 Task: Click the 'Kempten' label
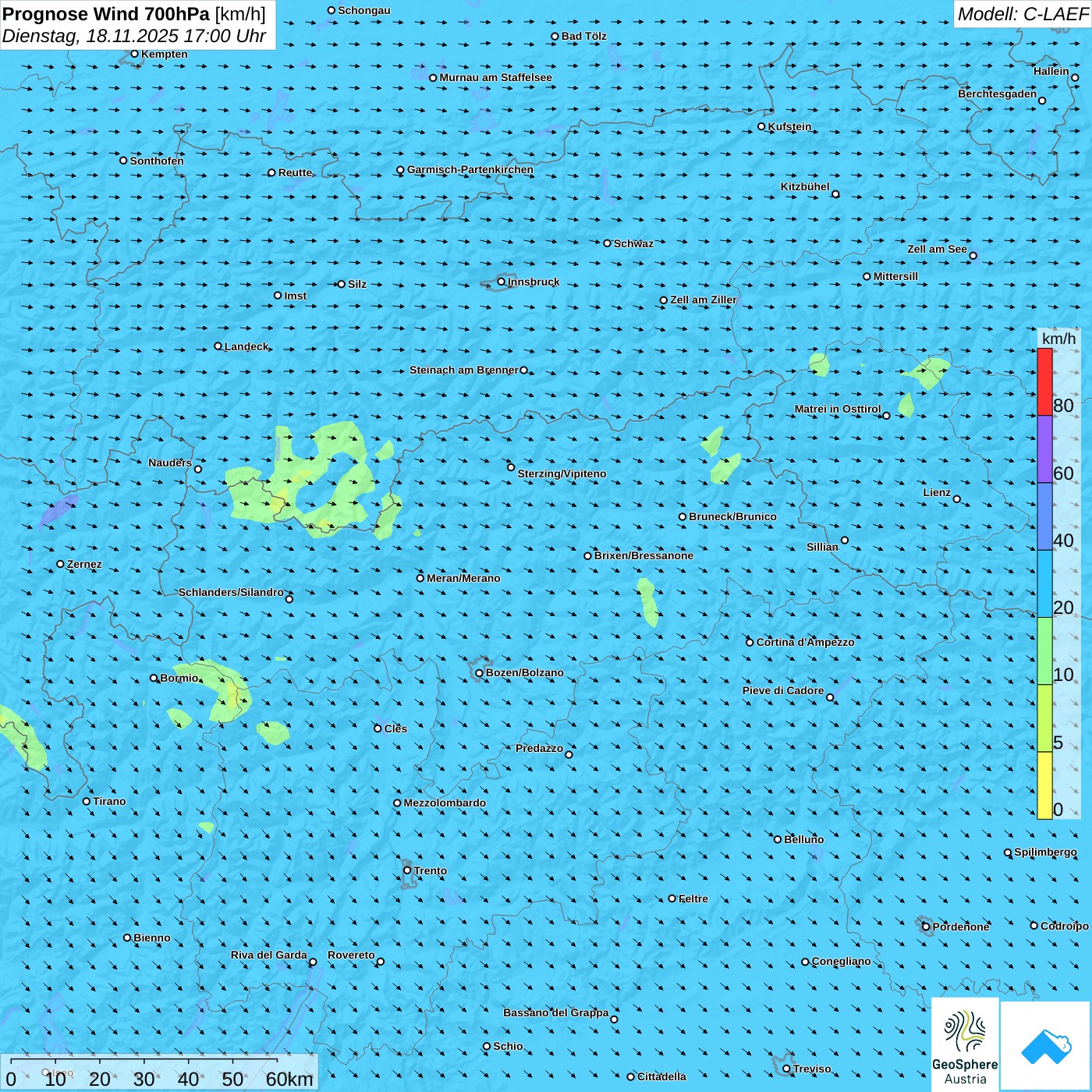(x=164, y=54)
